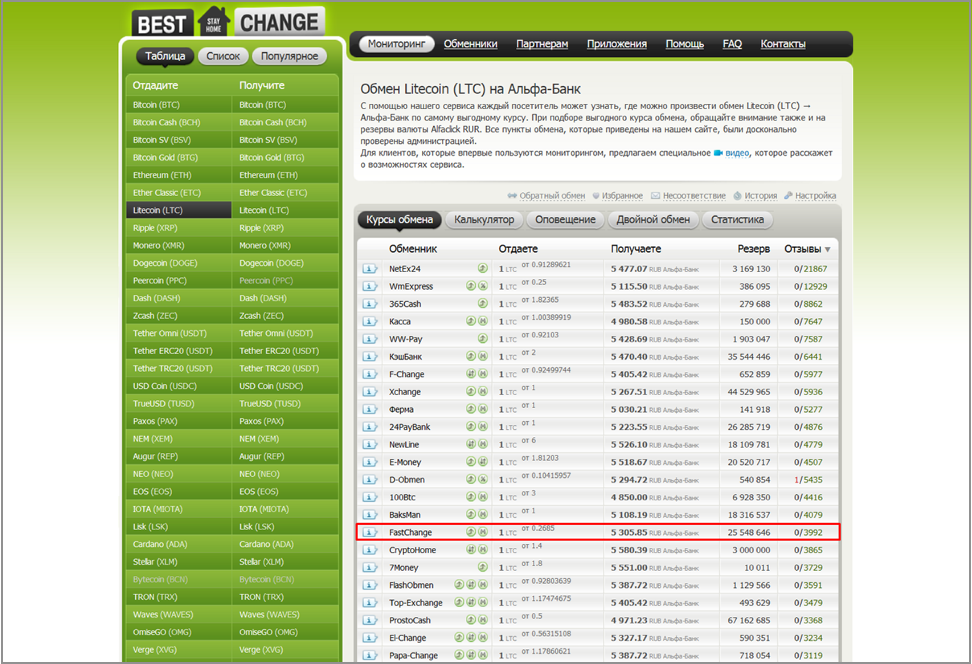The image size is (972, 664).
Task: Select Dogecoin (DOGE) in Получите column
Action: pyautogui.click(x=286, y=263)
